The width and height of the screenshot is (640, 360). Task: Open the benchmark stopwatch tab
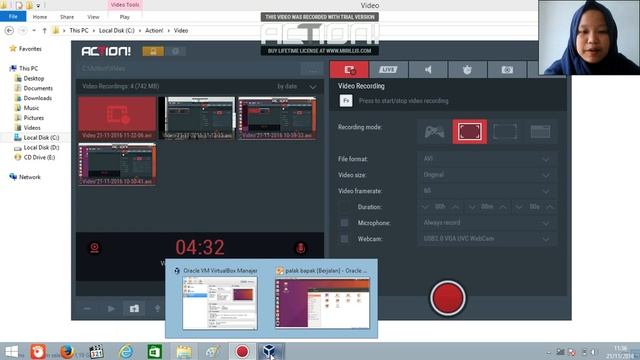pyautogui.click(x=467, y=70)
